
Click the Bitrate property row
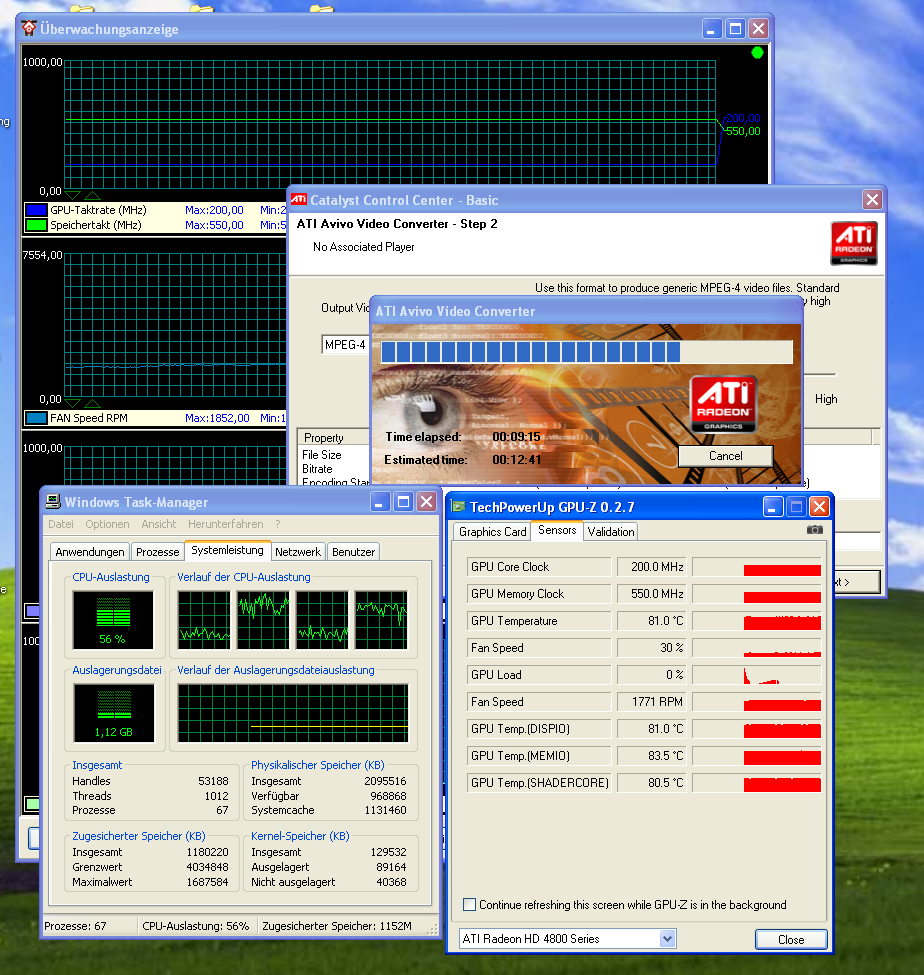pyautogui.click(x=334, y=469)
